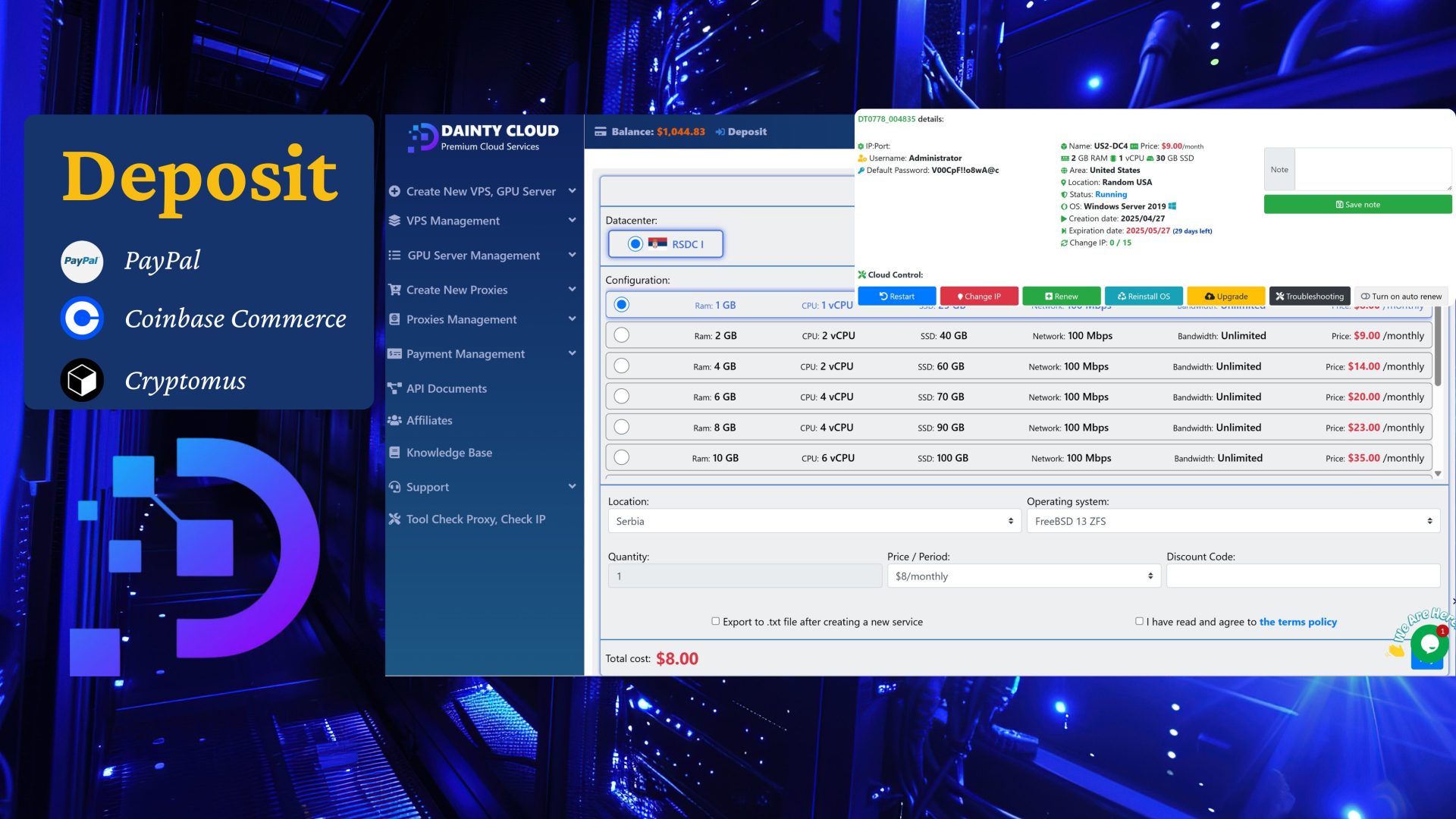
Task: Click the Windows logo next to OS
Action: 1172,206
